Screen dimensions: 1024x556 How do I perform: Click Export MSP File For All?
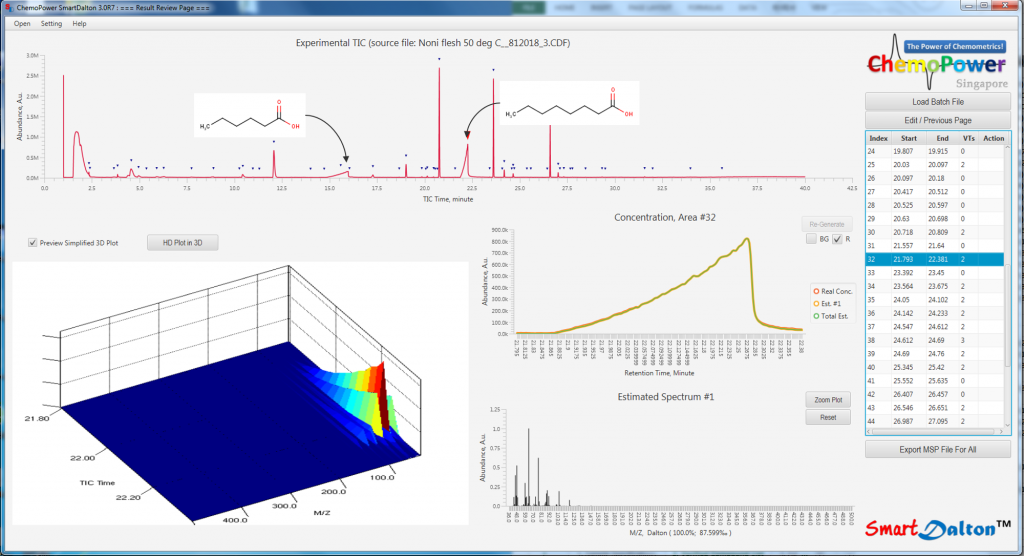(938, 450)
